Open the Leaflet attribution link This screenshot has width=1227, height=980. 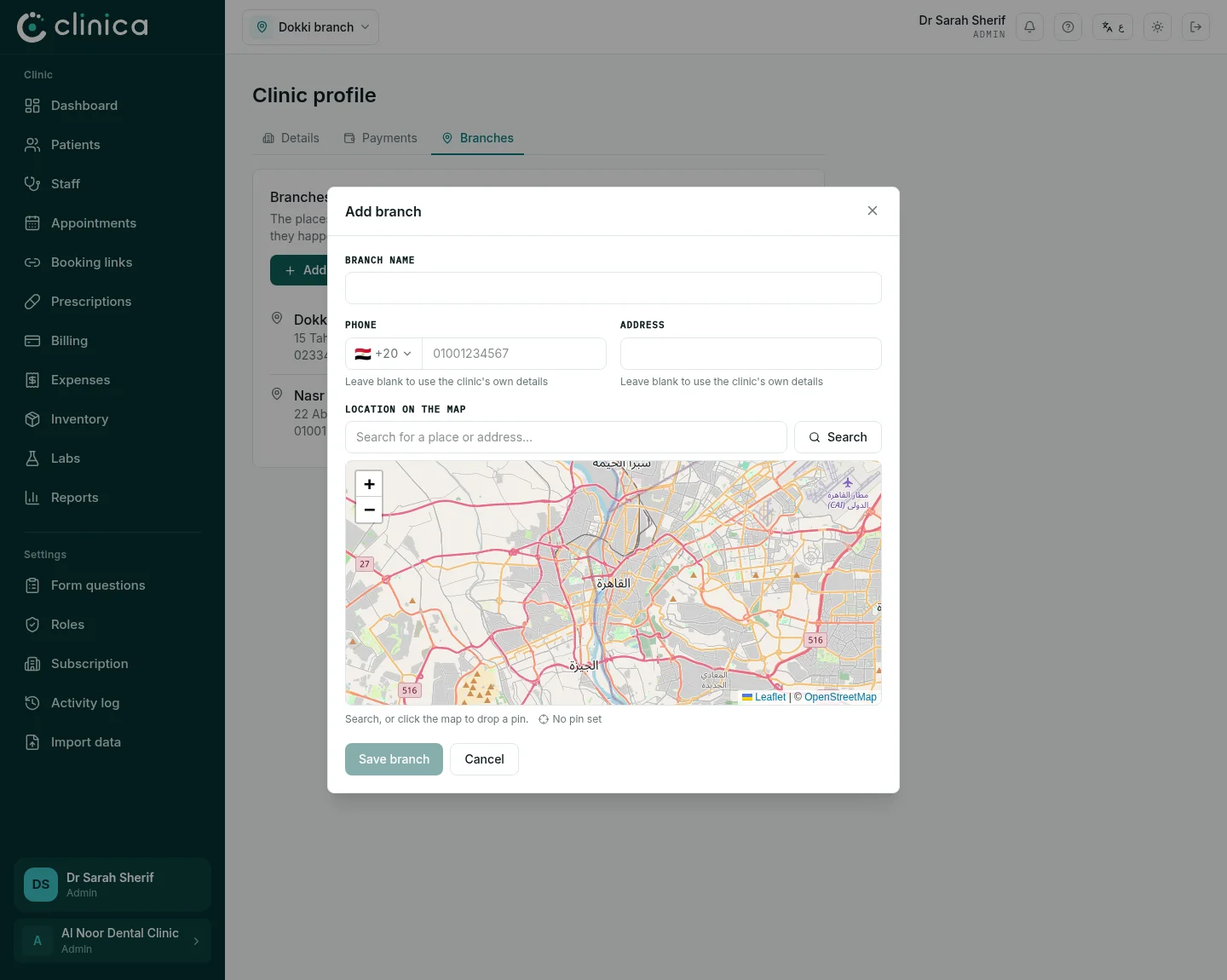[x=764, y=697]
